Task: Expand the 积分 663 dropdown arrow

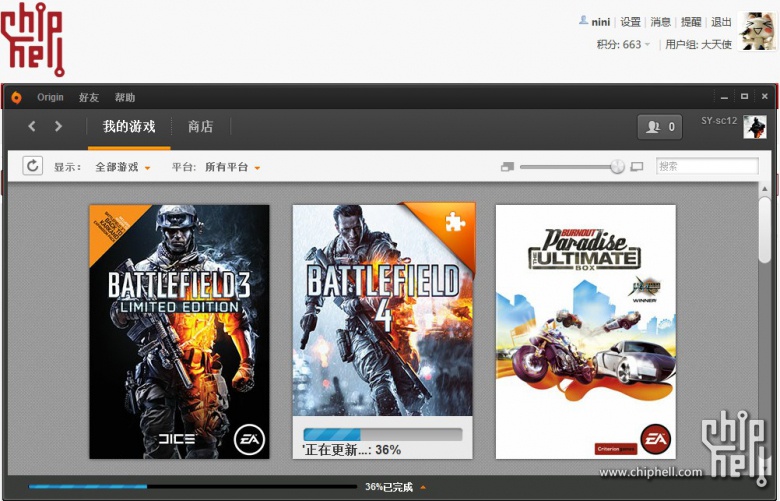Action: [647, 44]
